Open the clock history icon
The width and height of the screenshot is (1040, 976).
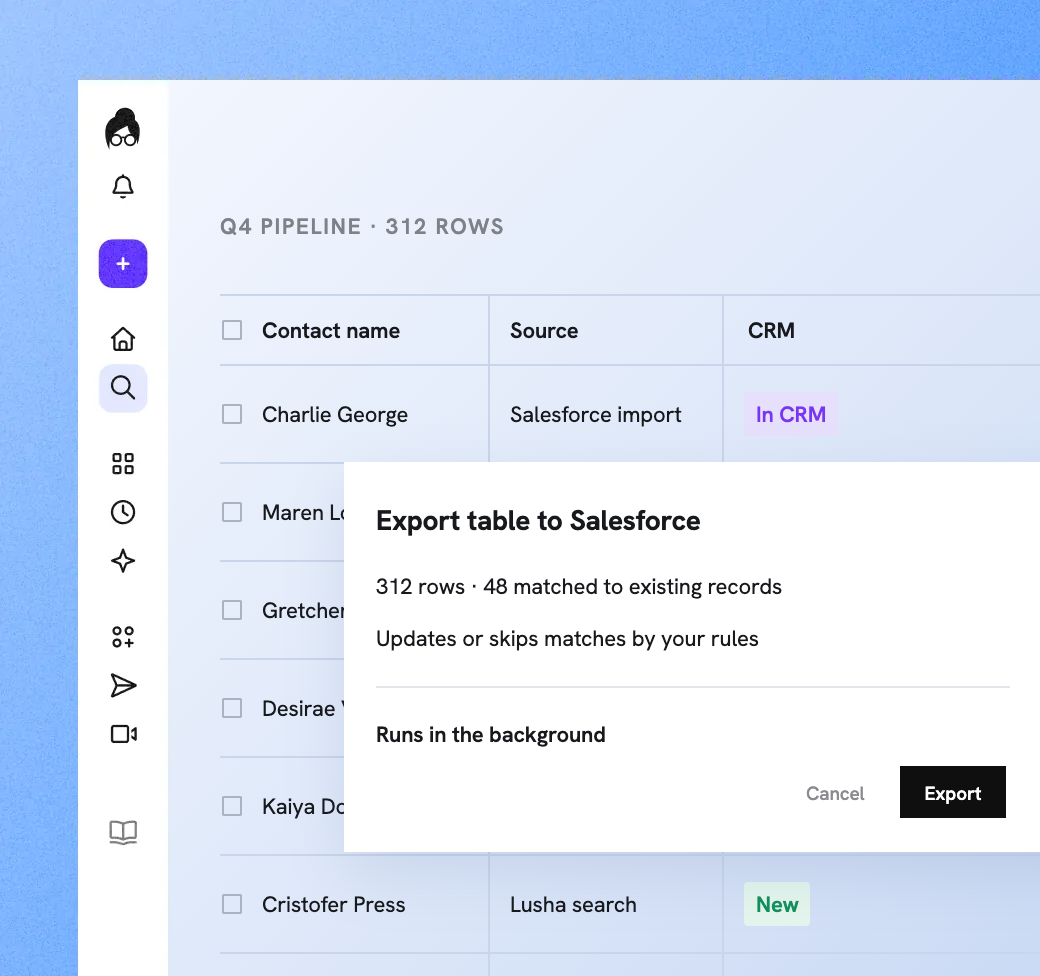click(x=123, y=513)
